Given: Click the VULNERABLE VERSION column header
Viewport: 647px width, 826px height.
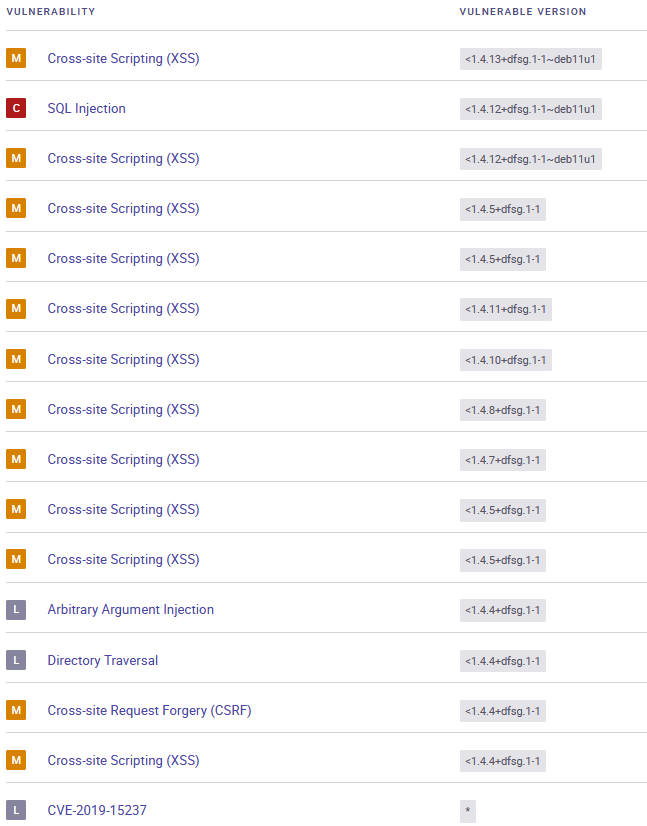Looking at the screenshot, I should click(523, 12).
